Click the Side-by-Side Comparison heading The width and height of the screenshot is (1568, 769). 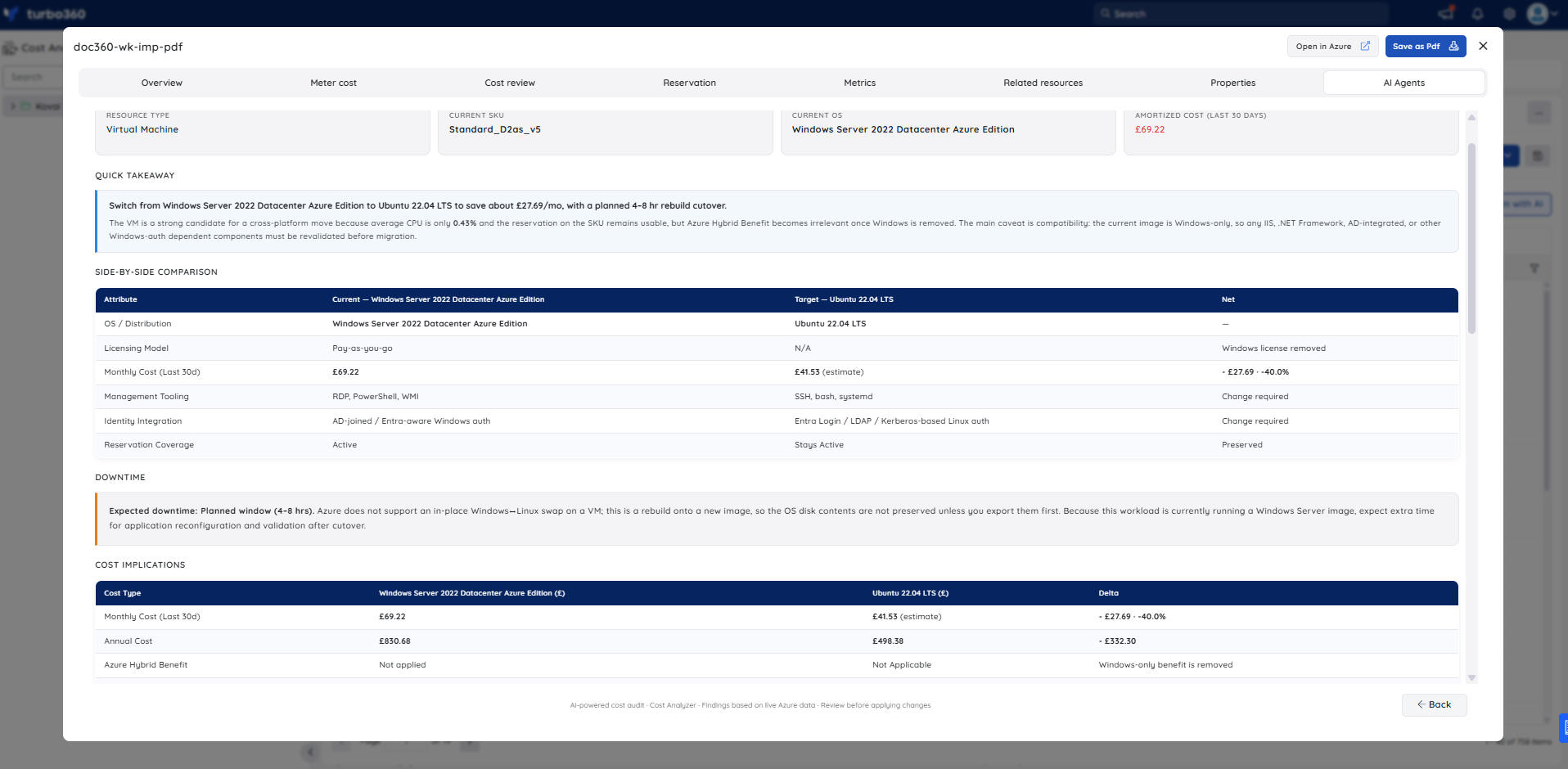156,272
